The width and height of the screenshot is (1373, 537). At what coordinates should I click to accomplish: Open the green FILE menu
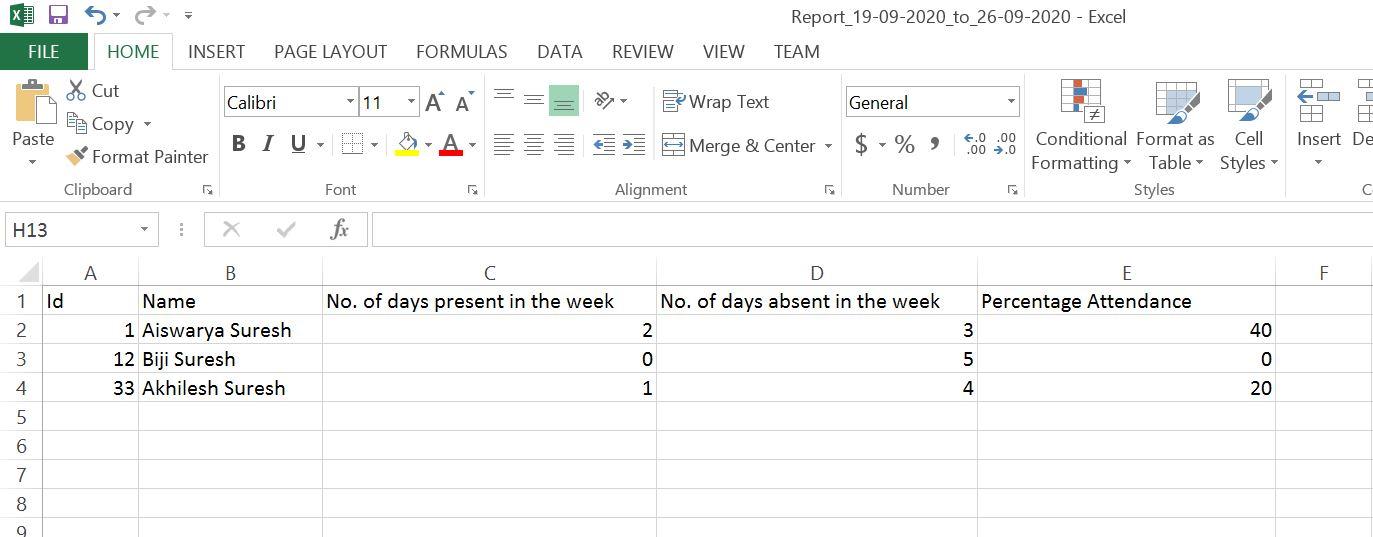pos(43,52)
